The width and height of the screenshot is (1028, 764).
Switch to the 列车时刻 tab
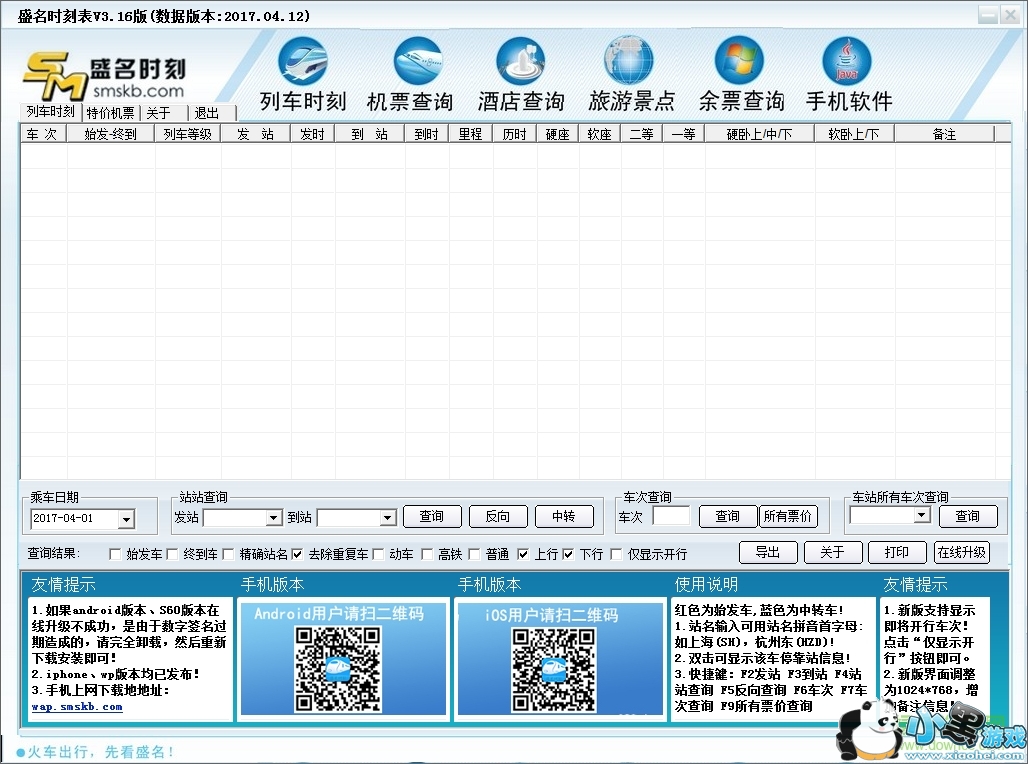point(50,112)
